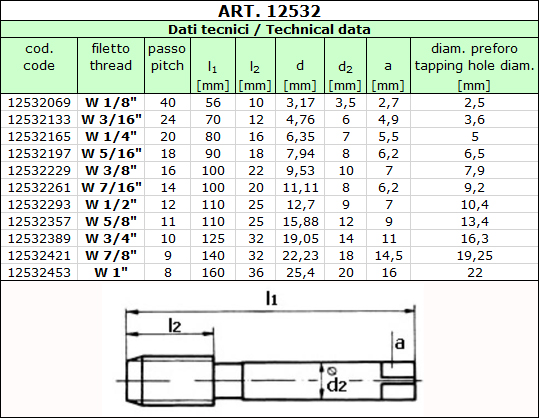Image resolution: width=539 pixels, height=418 pixels.
Task: Click the filetto thread column header
Action: point(111,57)
